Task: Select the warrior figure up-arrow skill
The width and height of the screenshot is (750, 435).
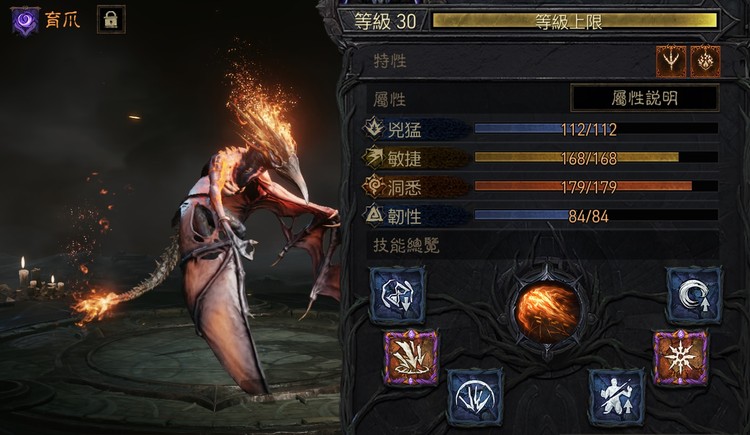Action: 616,397
